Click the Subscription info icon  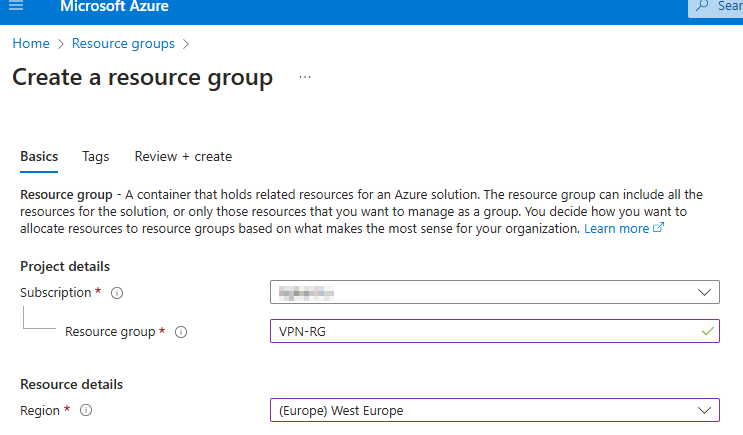tap(117, 293)
